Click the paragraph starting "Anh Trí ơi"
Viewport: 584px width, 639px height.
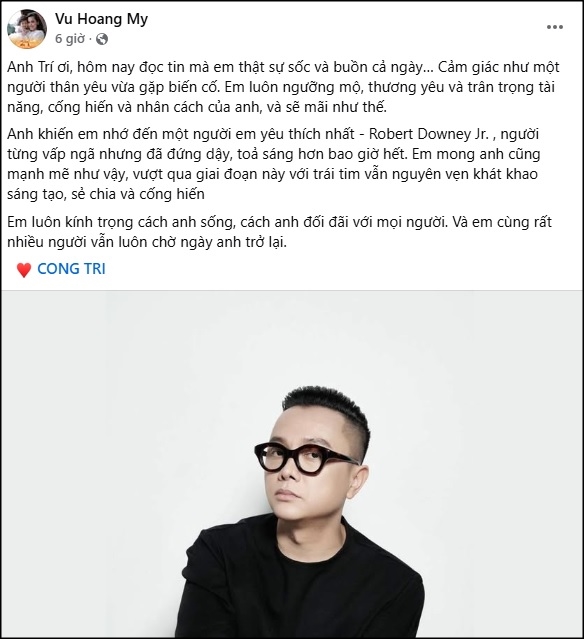click(x=283, y=87)
